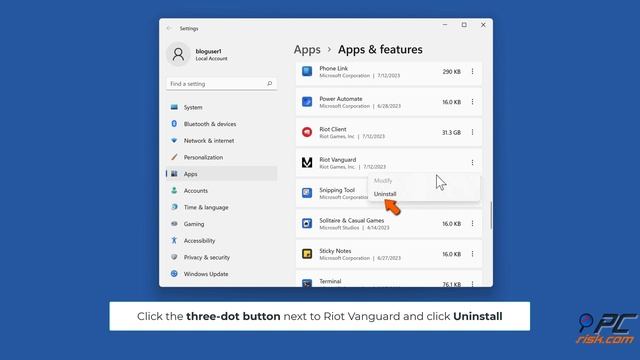Click the Power Automate app name

341,99
